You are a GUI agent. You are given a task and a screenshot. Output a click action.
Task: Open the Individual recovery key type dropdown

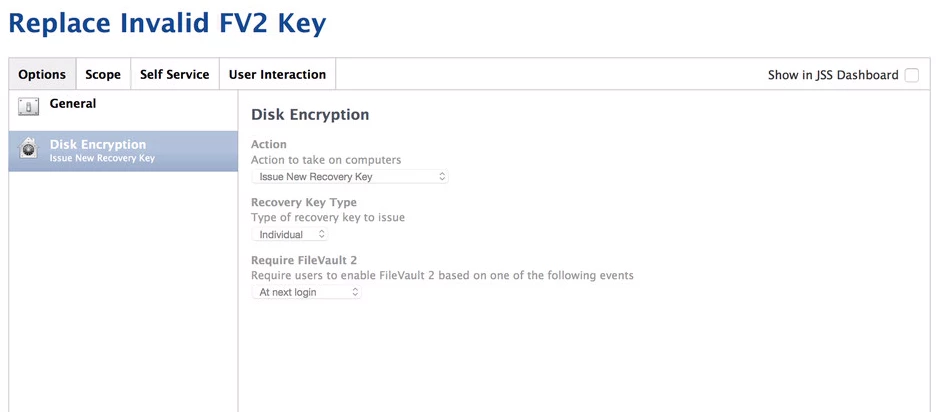point(290,234)
